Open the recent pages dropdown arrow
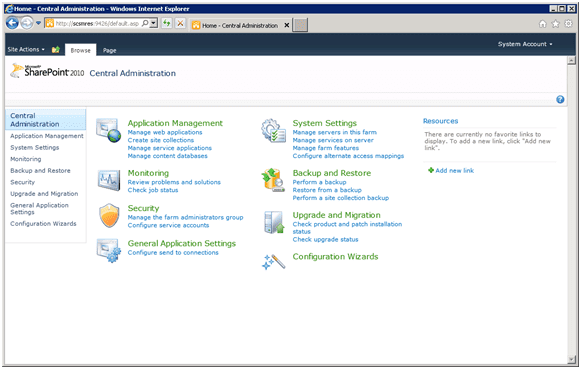The image size is (581, 369). 38,23
